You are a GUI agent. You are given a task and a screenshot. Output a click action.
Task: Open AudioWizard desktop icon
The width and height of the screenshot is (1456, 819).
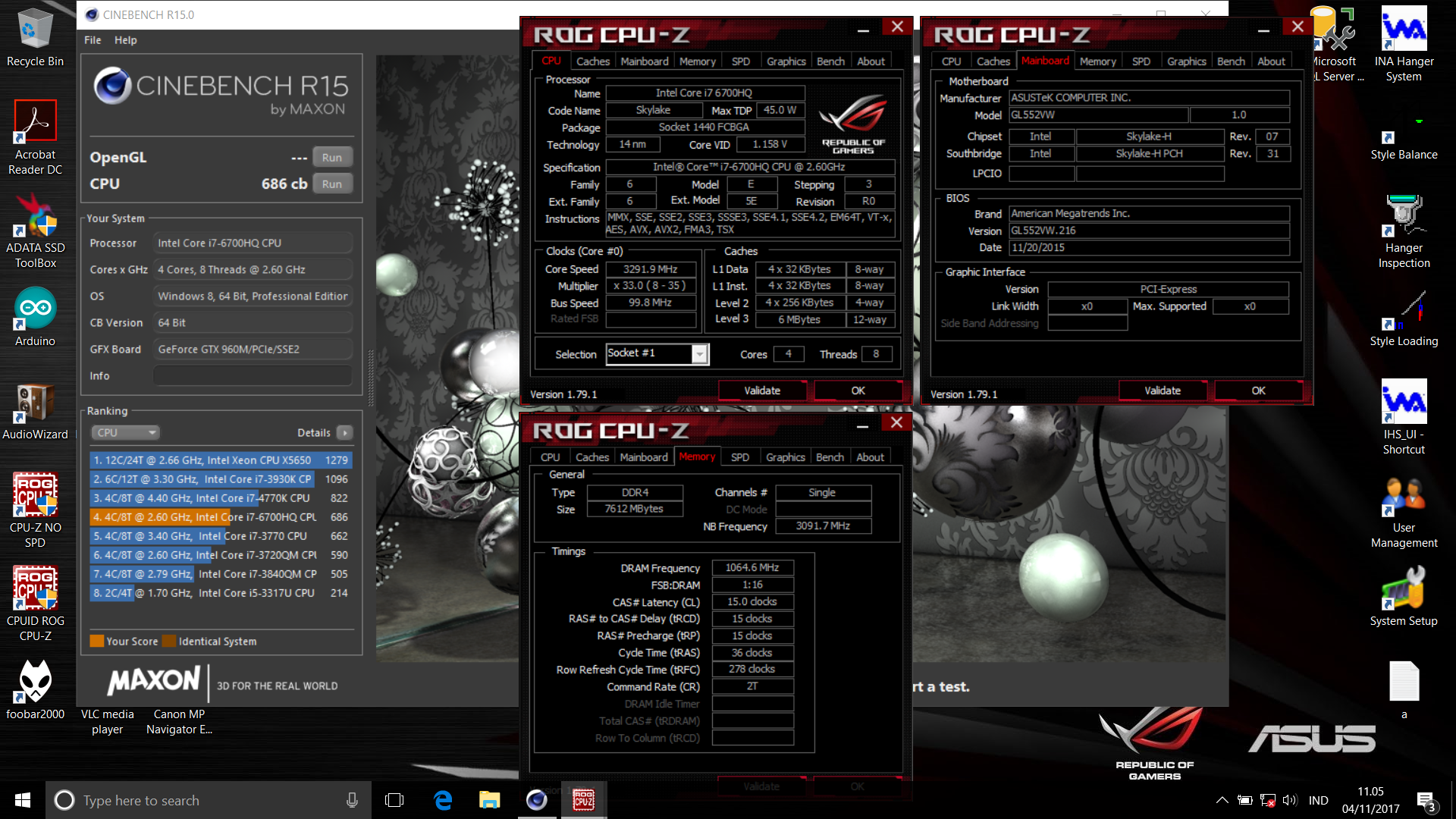(35, 411)
